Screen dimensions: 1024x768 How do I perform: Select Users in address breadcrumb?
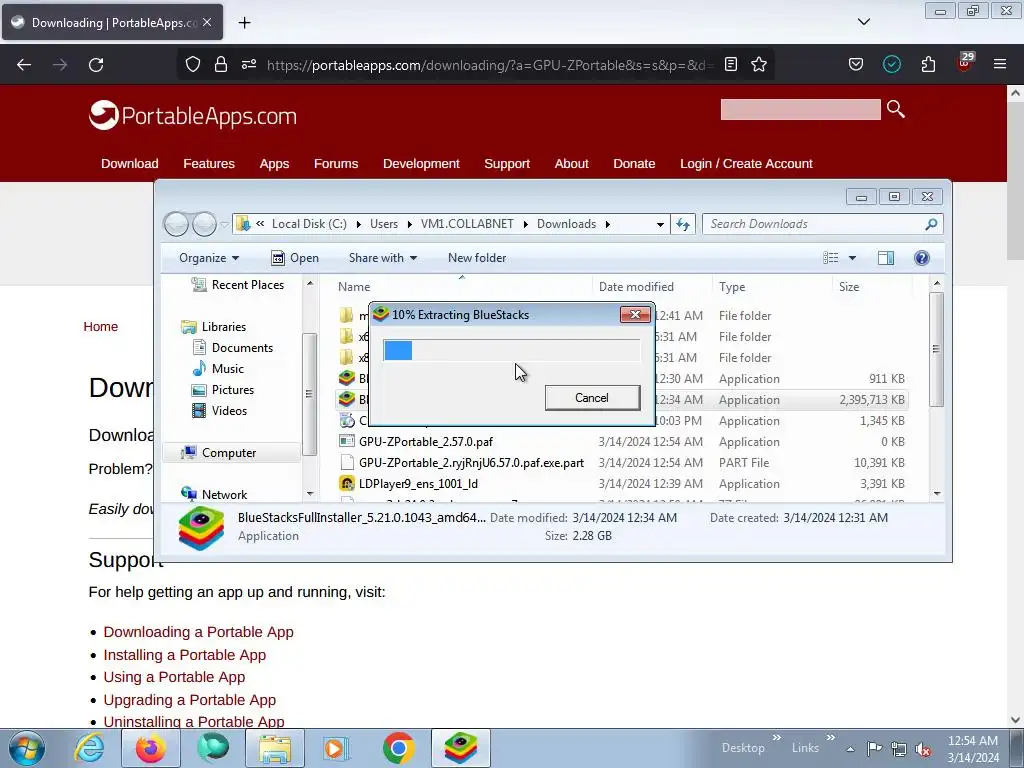click(384, 224)
